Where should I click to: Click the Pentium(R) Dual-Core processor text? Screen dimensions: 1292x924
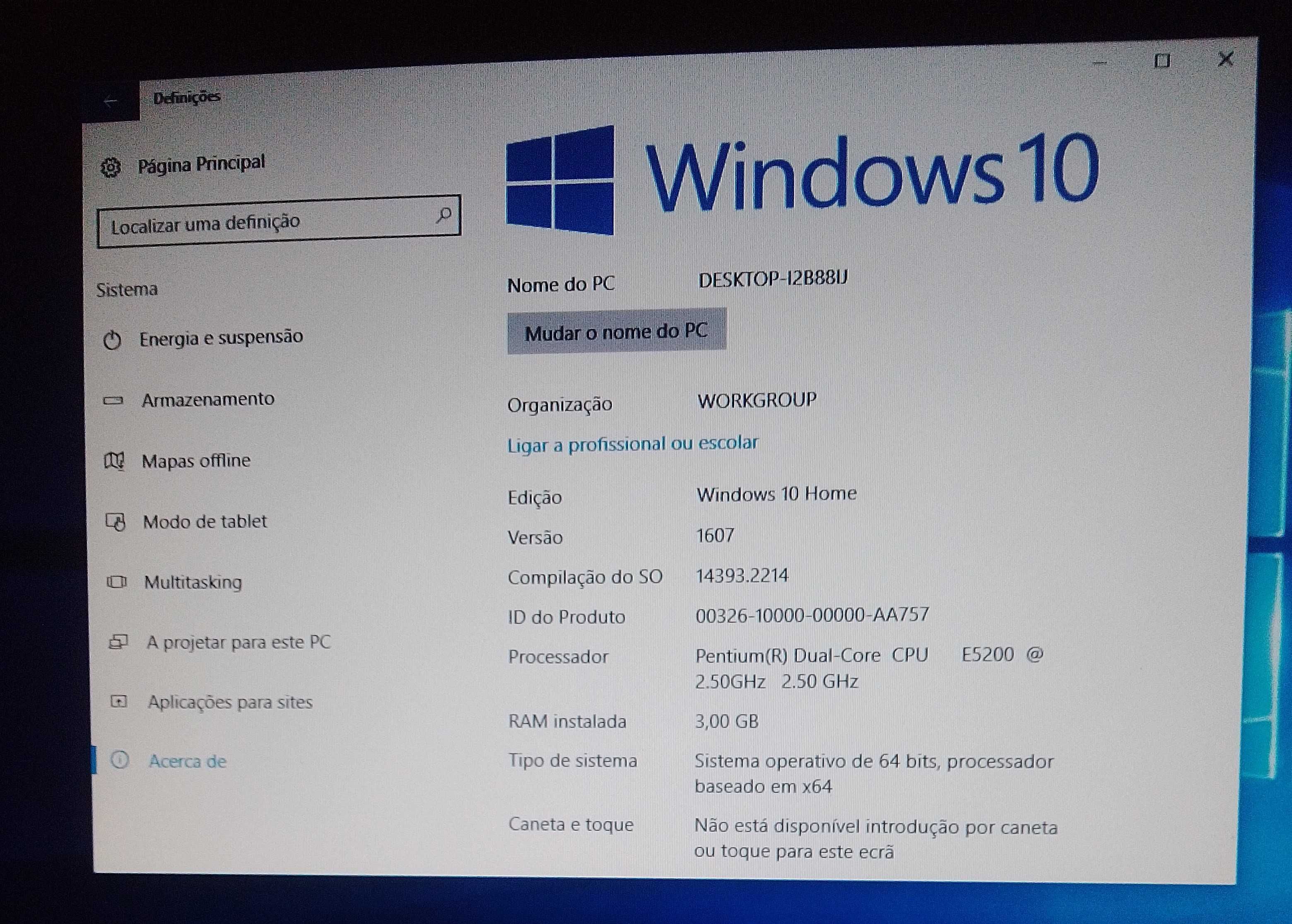[x=869, y=668]
